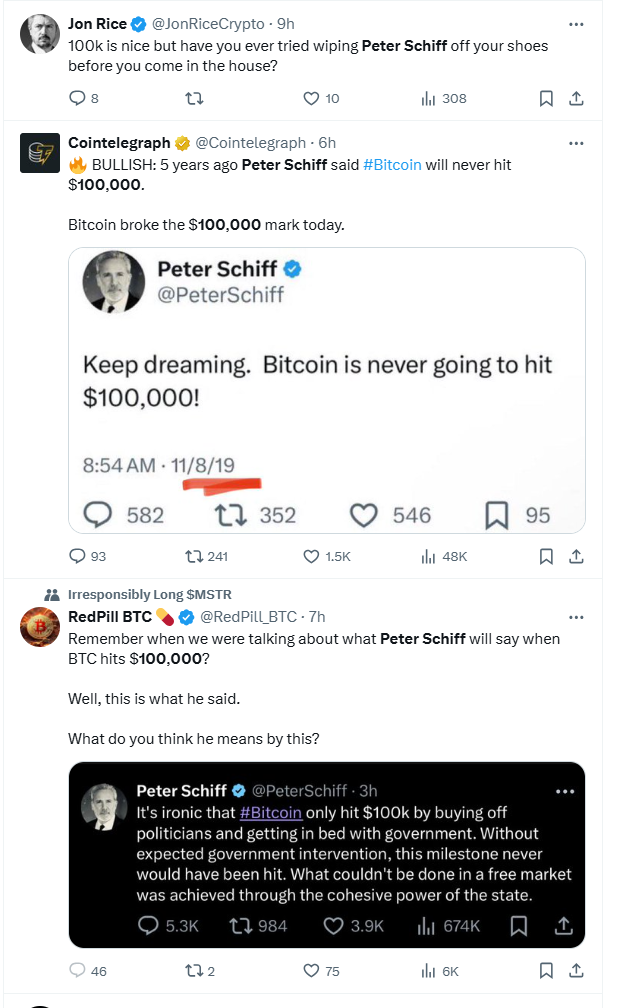This screenshot has height=1008, width=631.
Task: Like the Cointelegraph post
Action: [310, 556]
